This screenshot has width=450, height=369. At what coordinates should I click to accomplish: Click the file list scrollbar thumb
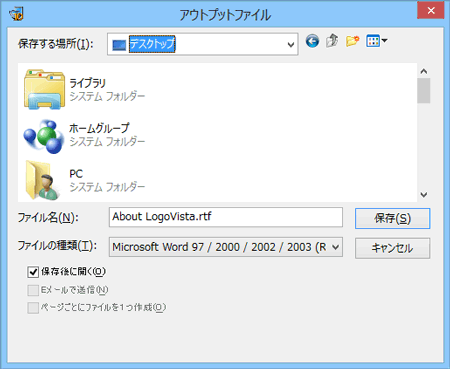tap(424, 91)
